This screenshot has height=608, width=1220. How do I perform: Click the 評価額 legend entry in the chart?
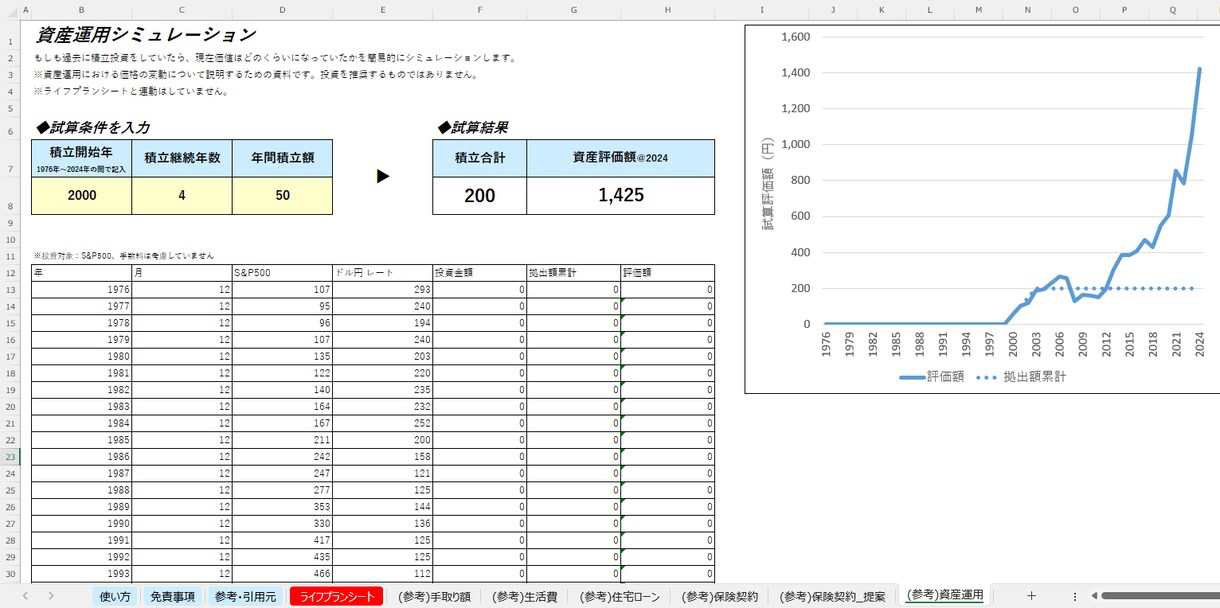[932, 377]
